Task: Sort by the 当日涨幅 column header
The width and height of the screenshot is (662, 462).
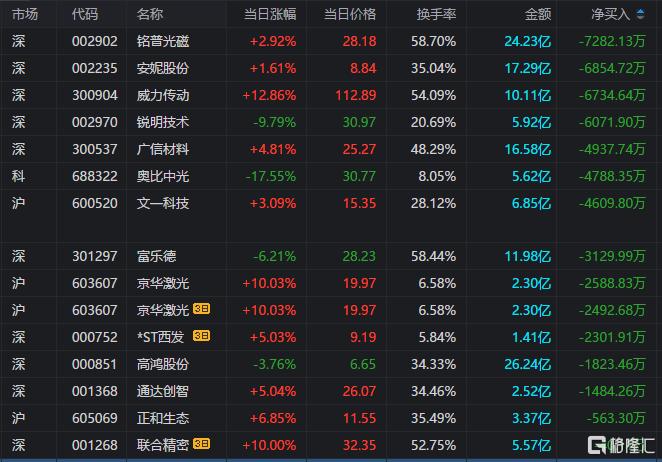Action: pos(270,14)
